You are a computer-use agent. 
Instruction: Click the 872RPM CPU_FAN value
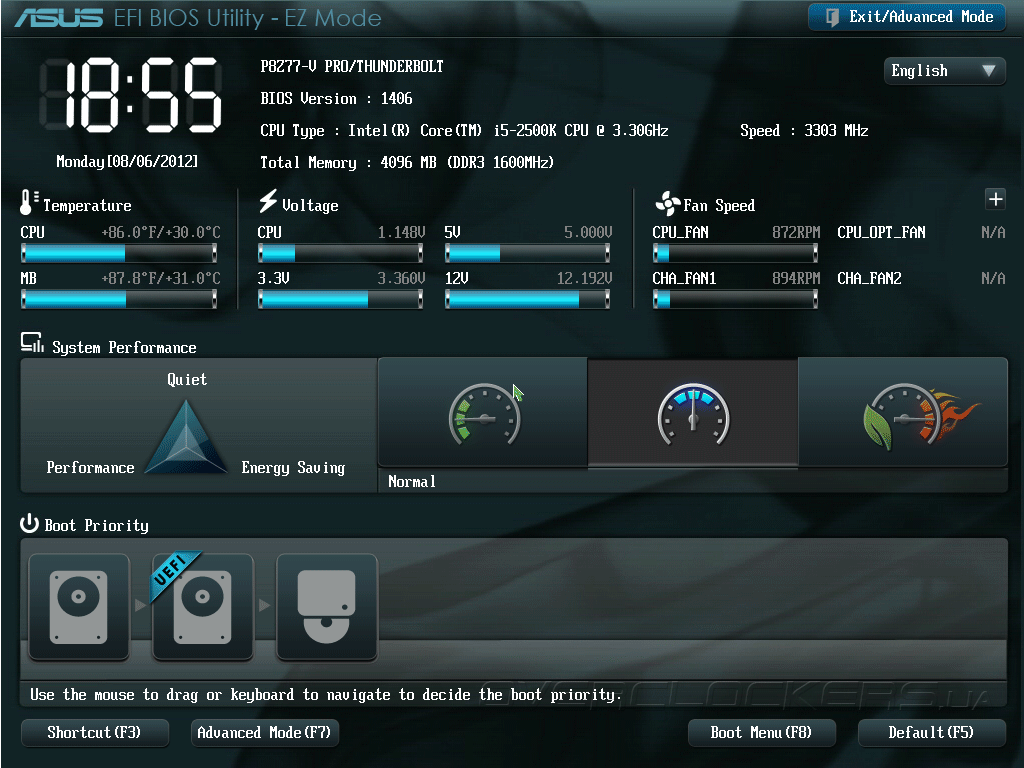(796, 232)
